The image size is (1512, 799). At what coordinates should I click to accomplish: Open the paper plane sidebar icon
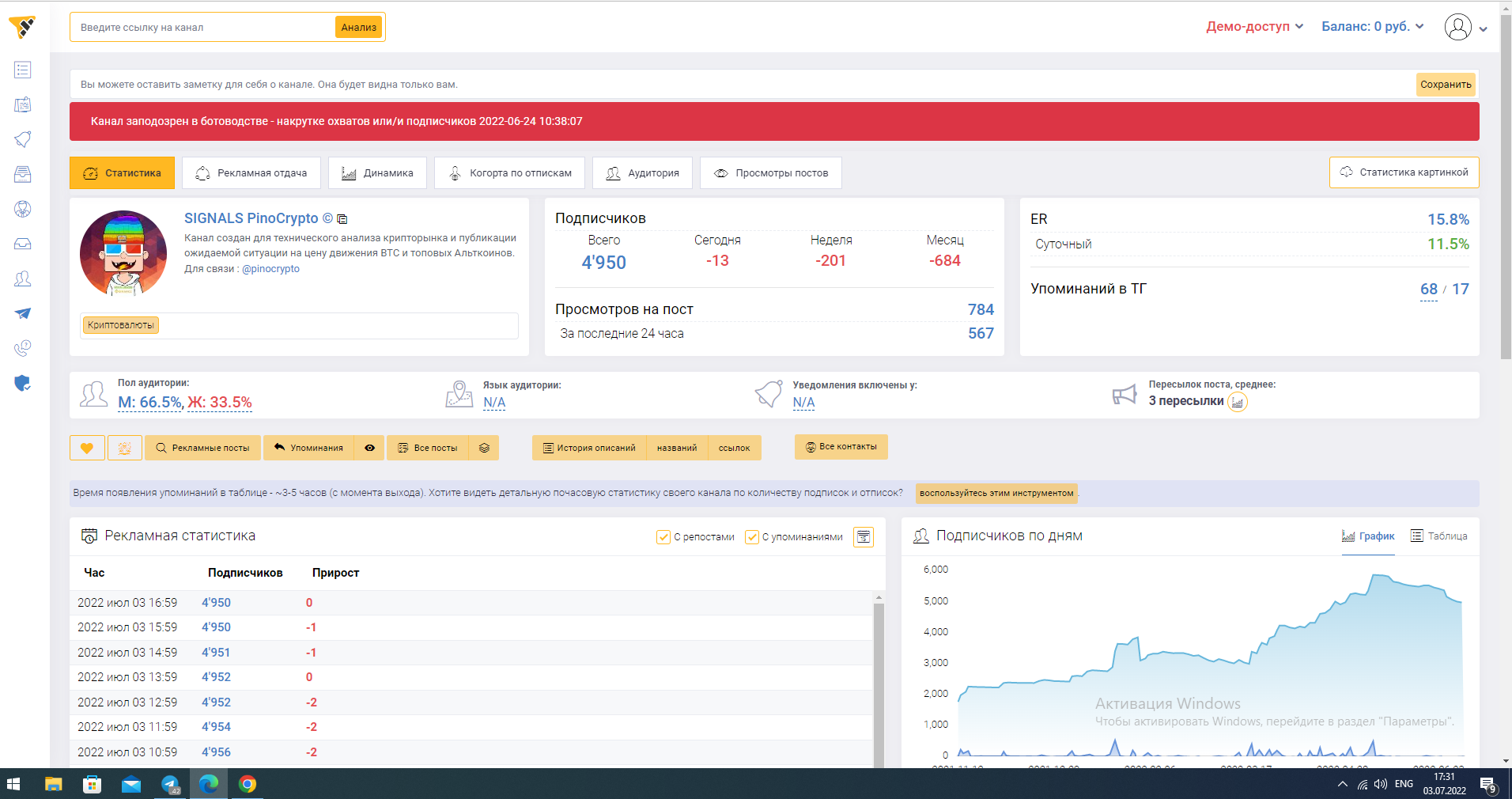tap(23, 313)
